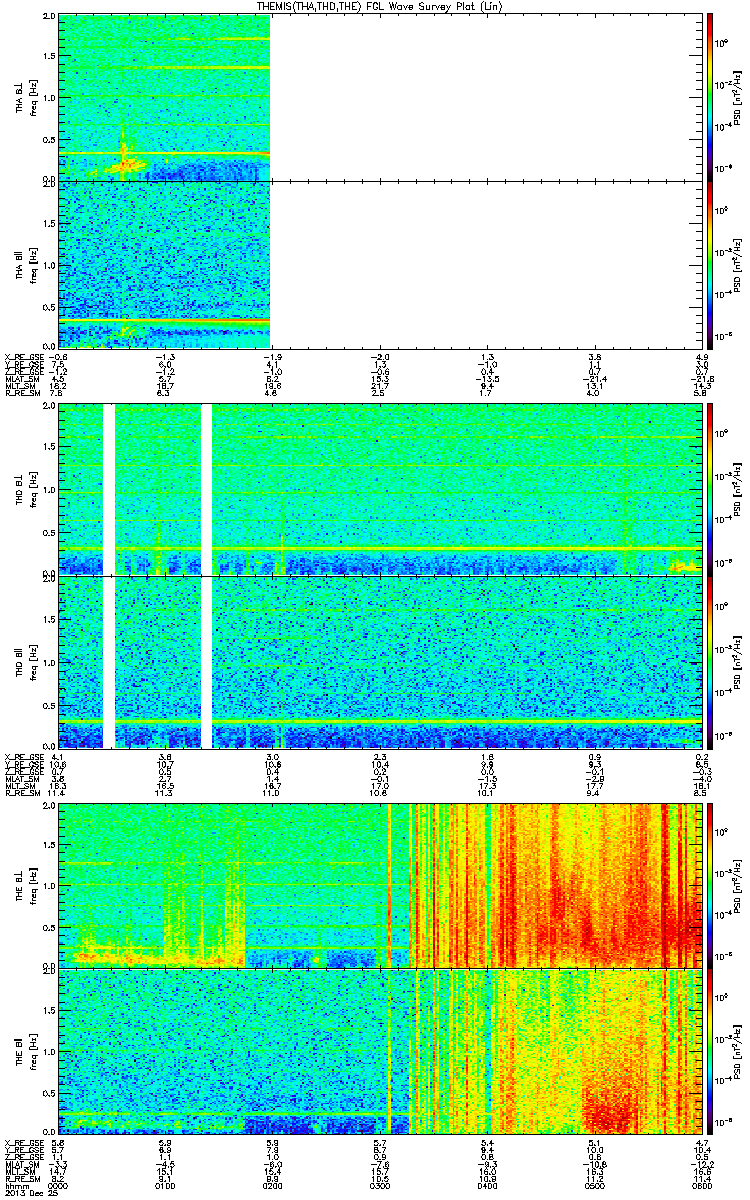Click the 0300 time tick label

click(x=379, y=1185)
